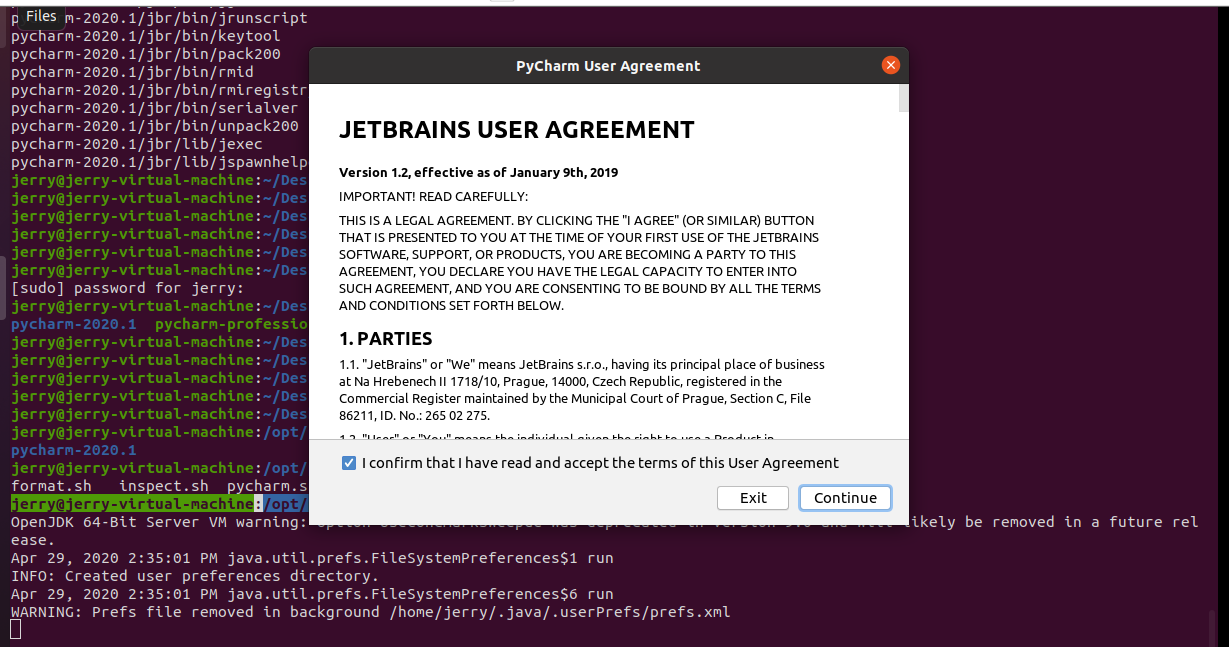Click 'inspect.sh' in the terminal listing

click(x=164, y=486)
